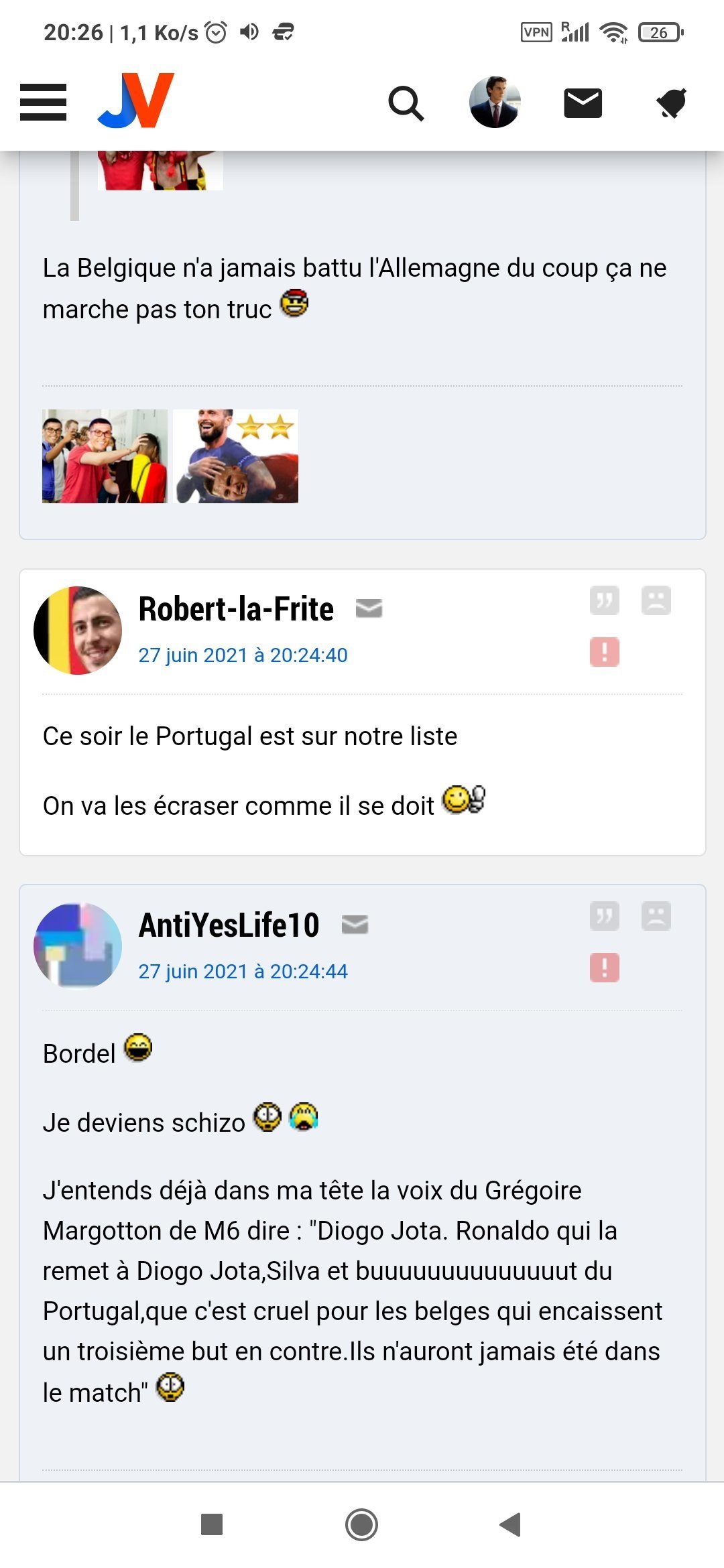
Task: Open the notifications bell
Action: coord(671,103)
